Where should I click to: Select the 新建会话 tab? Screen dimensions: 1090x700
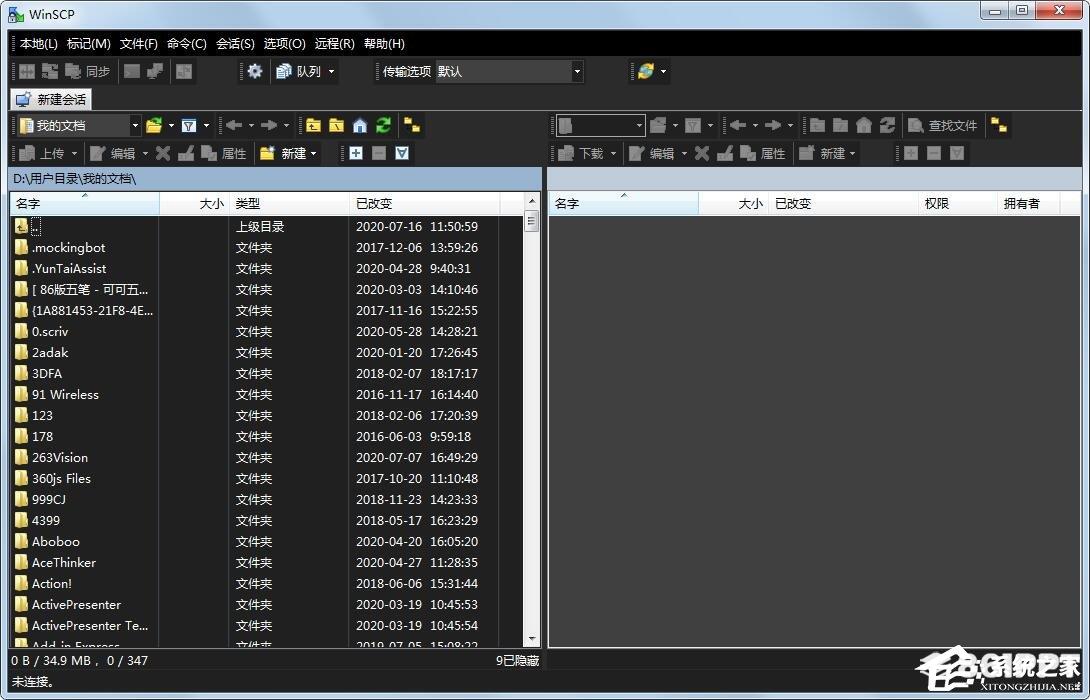coord(51,99)
